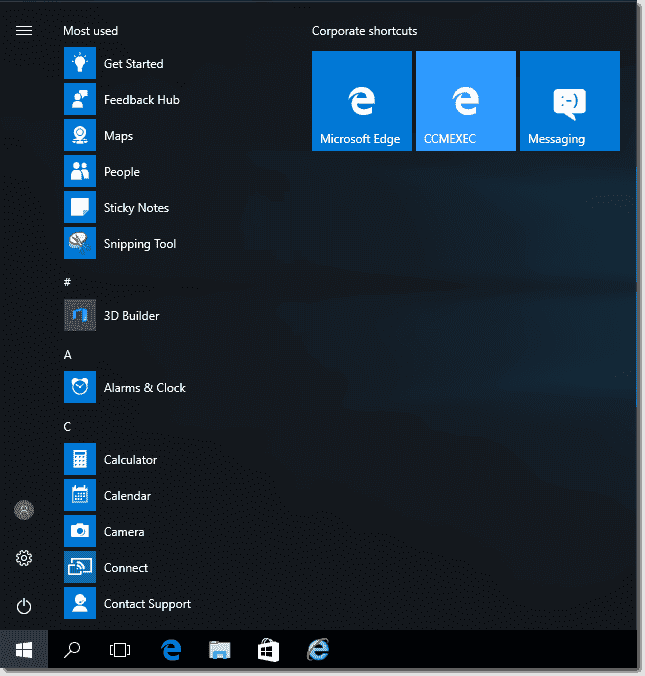Open Task View on taskbar
Viewport: 645px width, 676px height.
120,650
